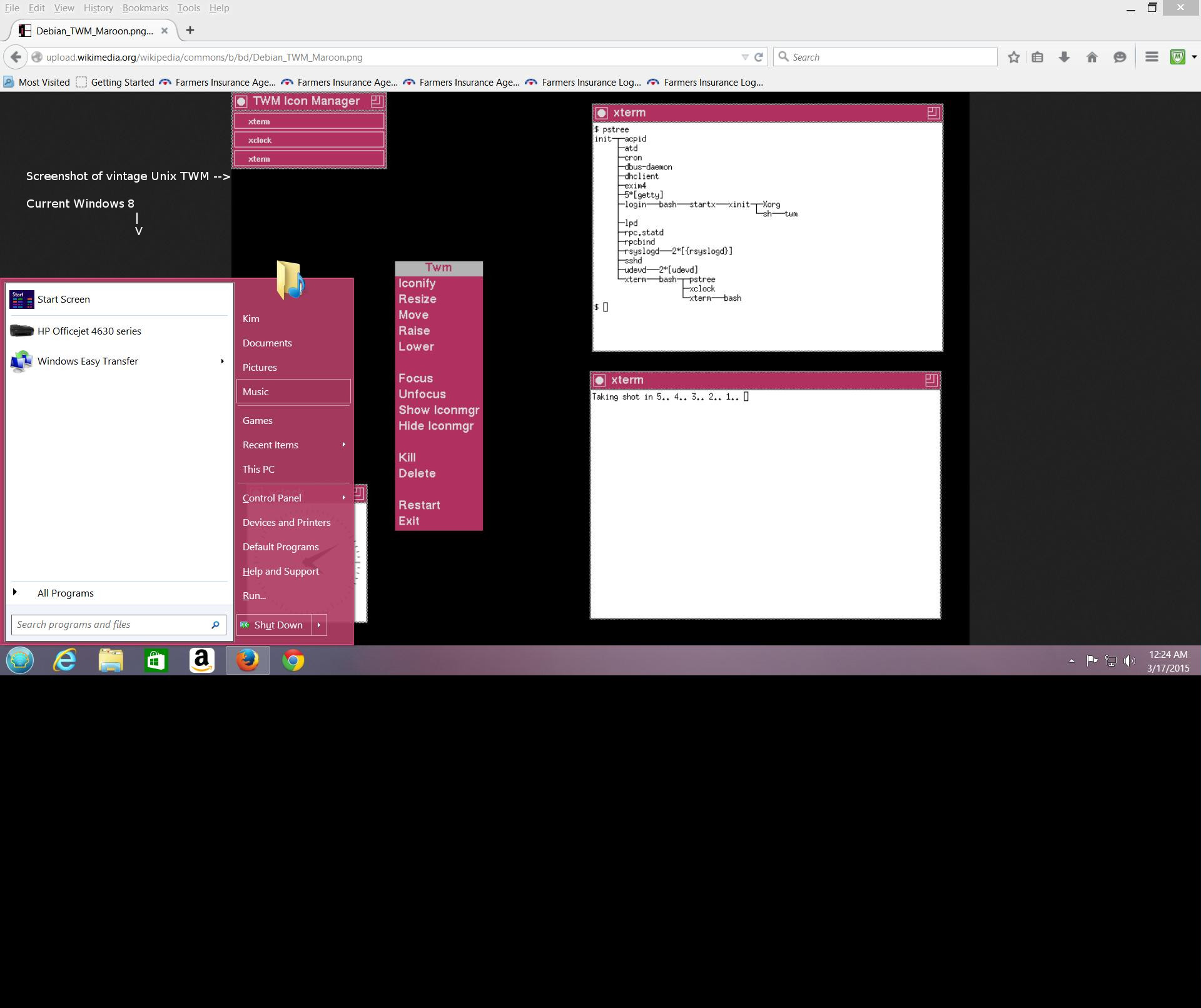The image size is (1201, 1008).
Task: Open Games in the Start menu
Action: [x=293, y=420]
